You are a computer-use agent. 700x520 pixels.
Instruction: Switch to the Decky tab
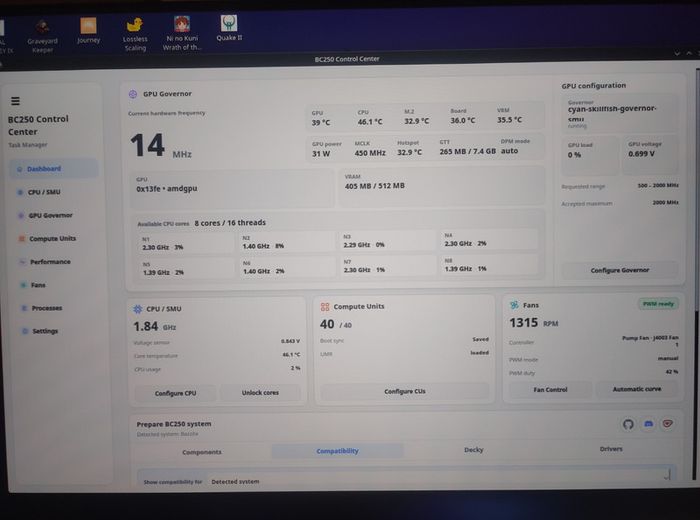[x=474, y=450]
